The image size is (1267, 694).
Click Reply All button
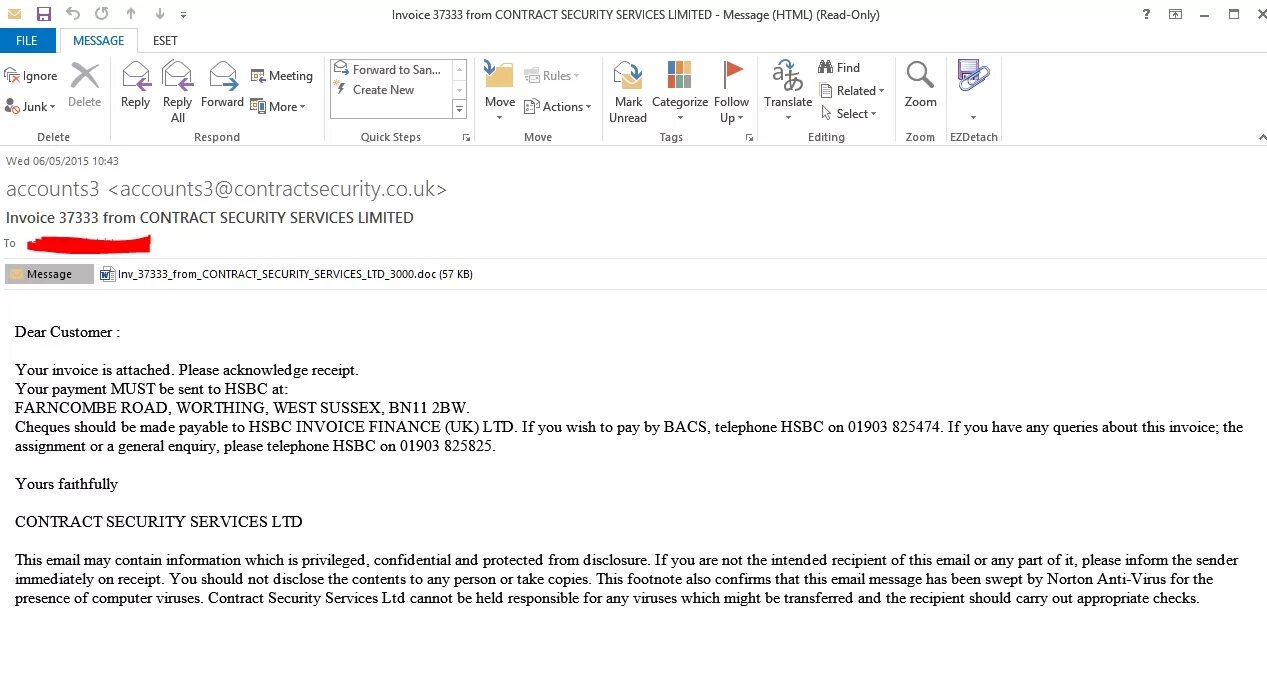[x=177, y=92]
